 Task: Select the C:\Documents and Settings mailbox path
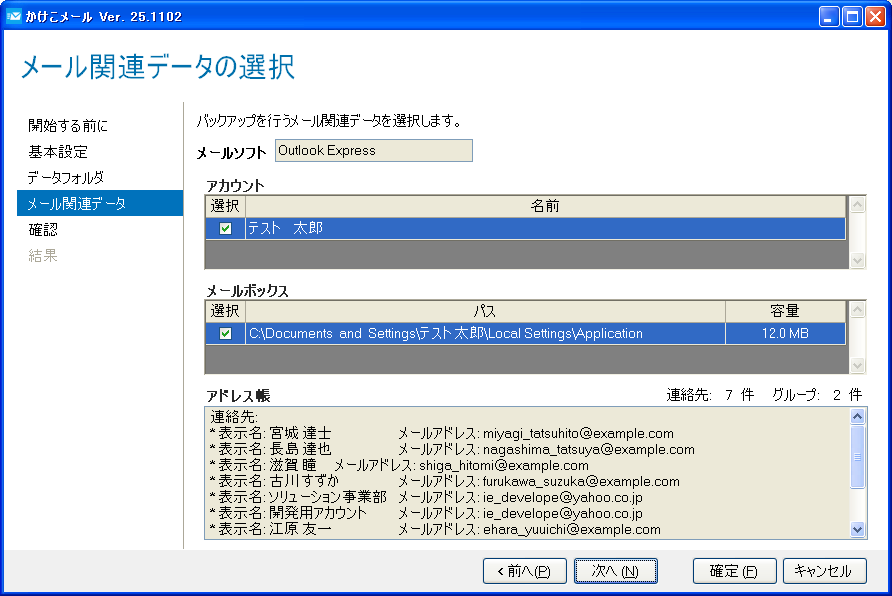click(485, 333)
